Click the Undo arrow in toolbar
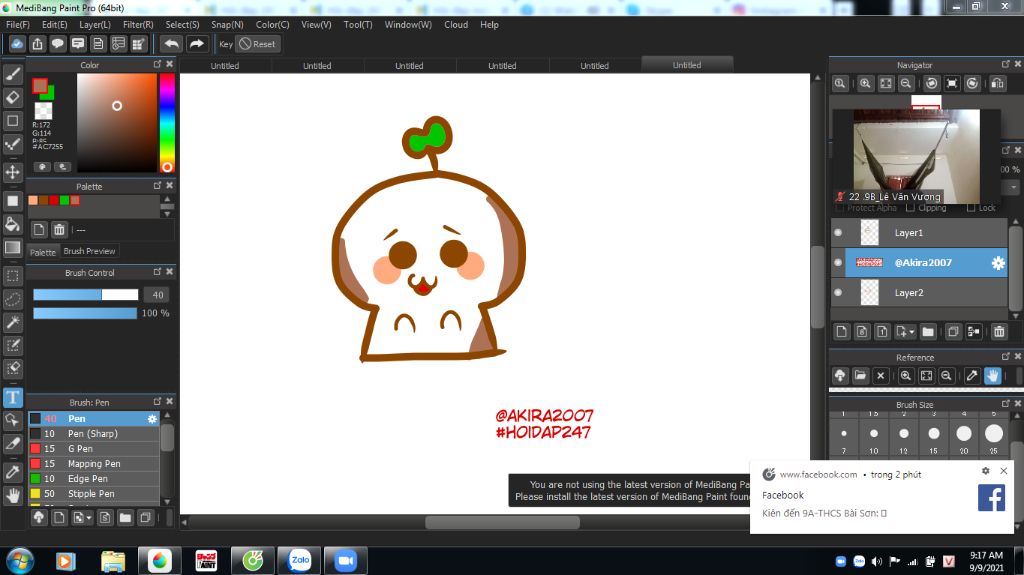 [171, 44]
